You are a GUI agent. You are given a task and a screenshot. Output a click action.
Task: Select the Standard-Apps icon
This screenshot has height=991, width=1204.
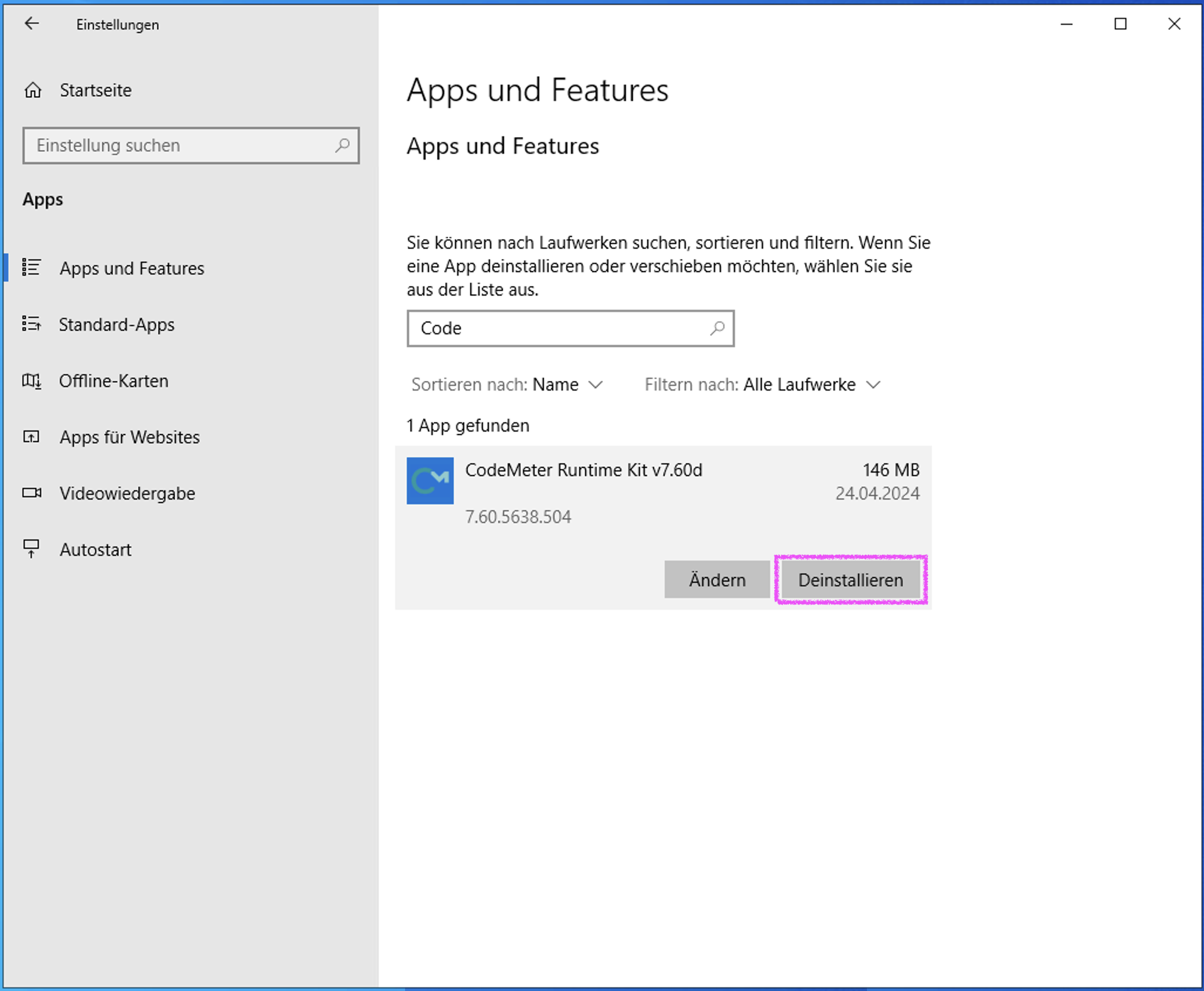tap(32, 324)
